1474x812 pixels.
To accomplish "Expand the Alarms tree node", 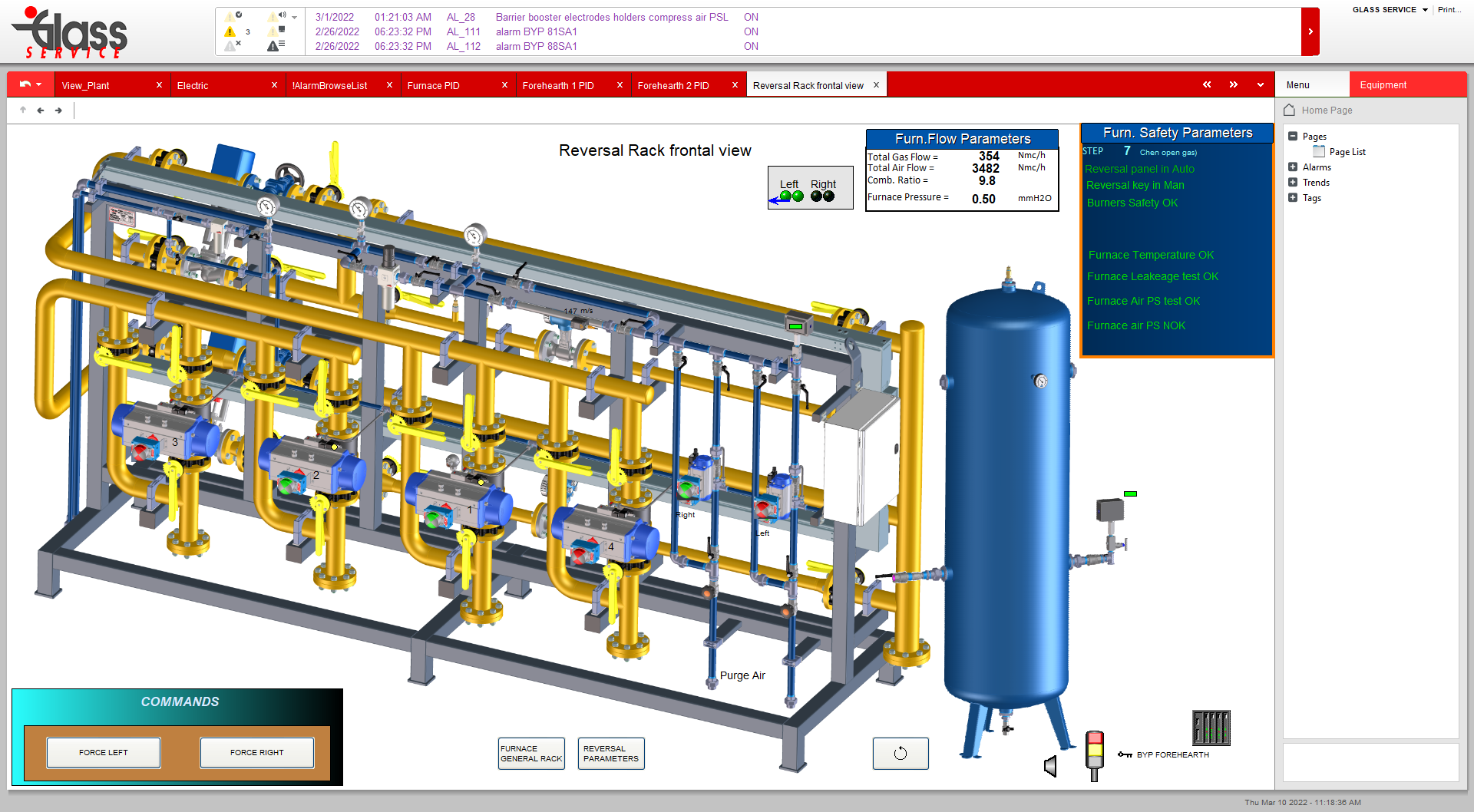I will (x=1293, y=167).
